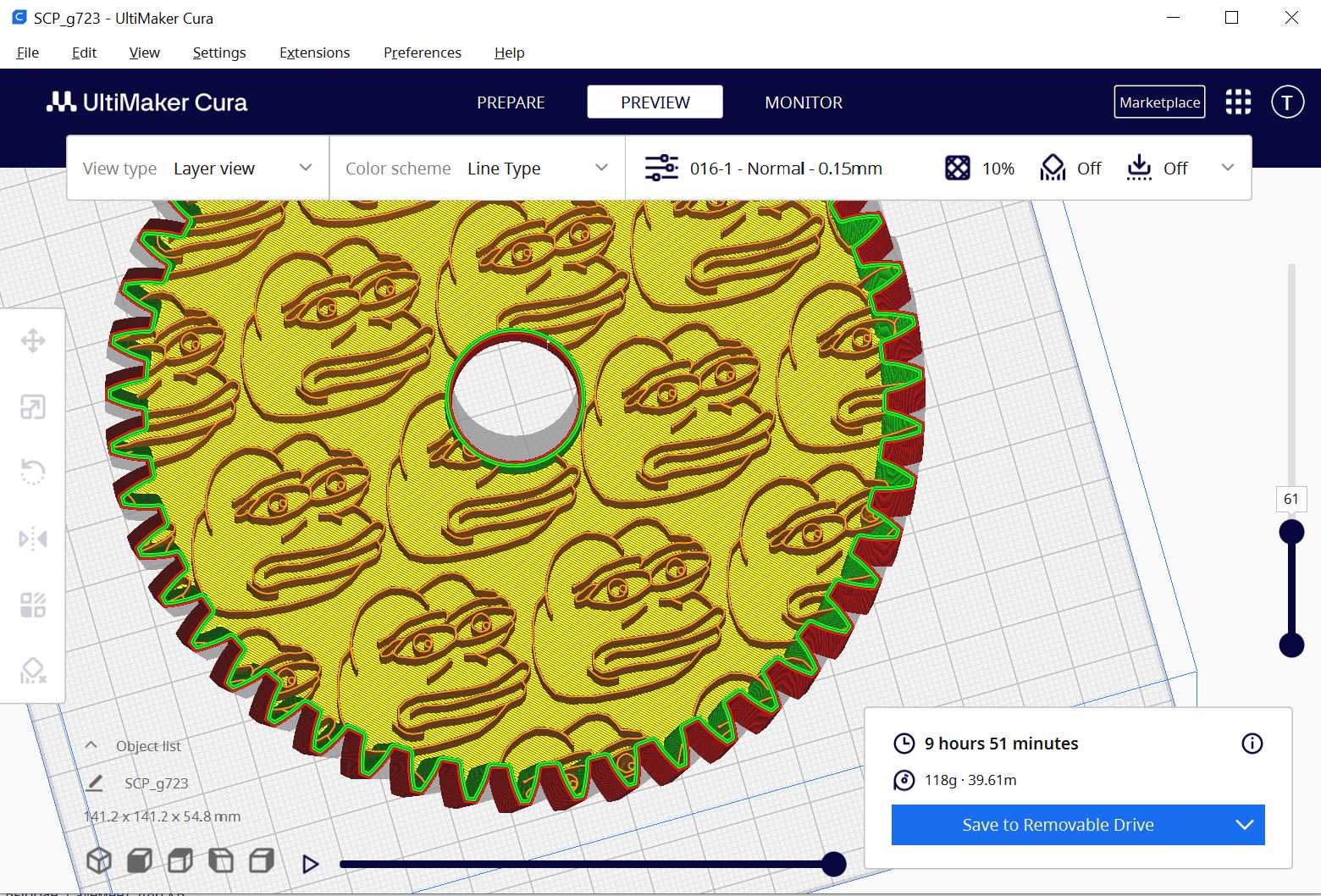Select the Move tool
The image size is (1321, 896).
(32, 340)
